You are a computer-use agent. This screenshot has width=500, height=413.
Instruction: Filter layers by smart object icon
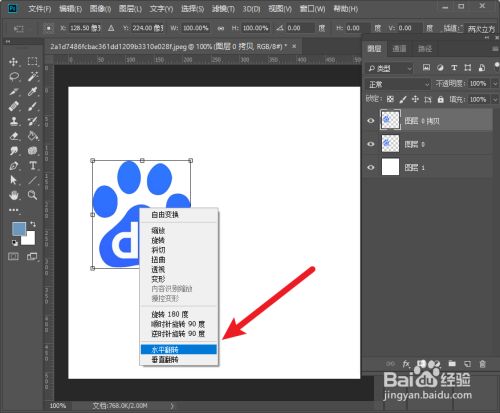pos(482,68)
